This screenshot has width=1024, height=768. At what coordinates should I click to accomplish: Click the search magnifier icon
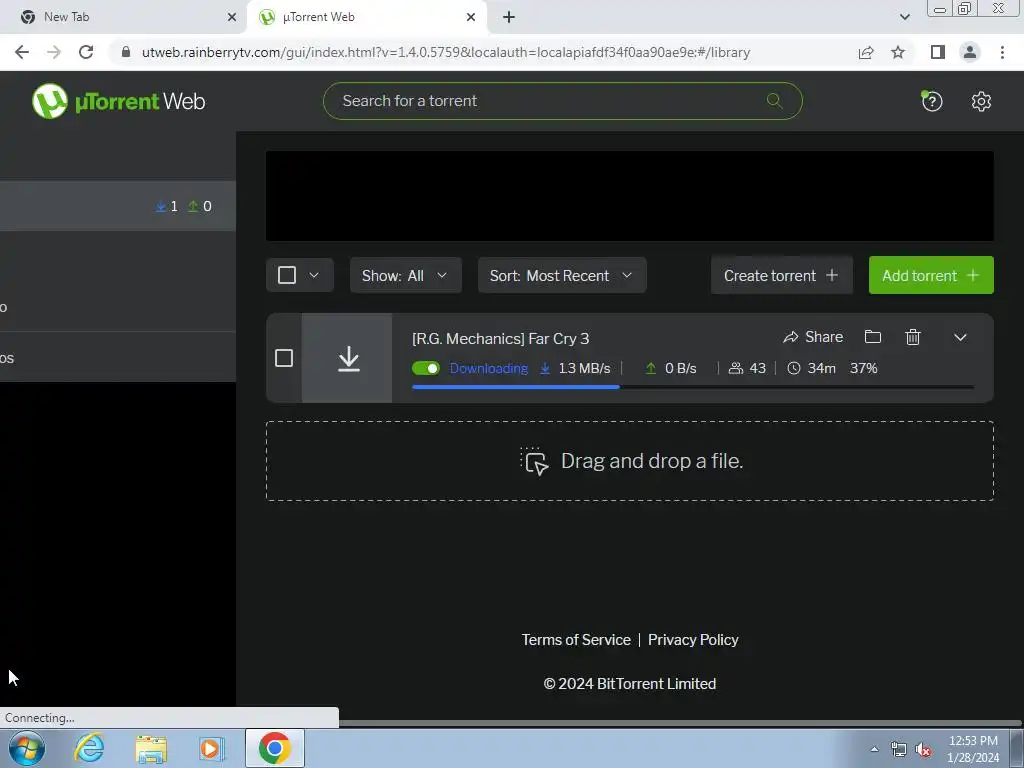click(775, 101)
